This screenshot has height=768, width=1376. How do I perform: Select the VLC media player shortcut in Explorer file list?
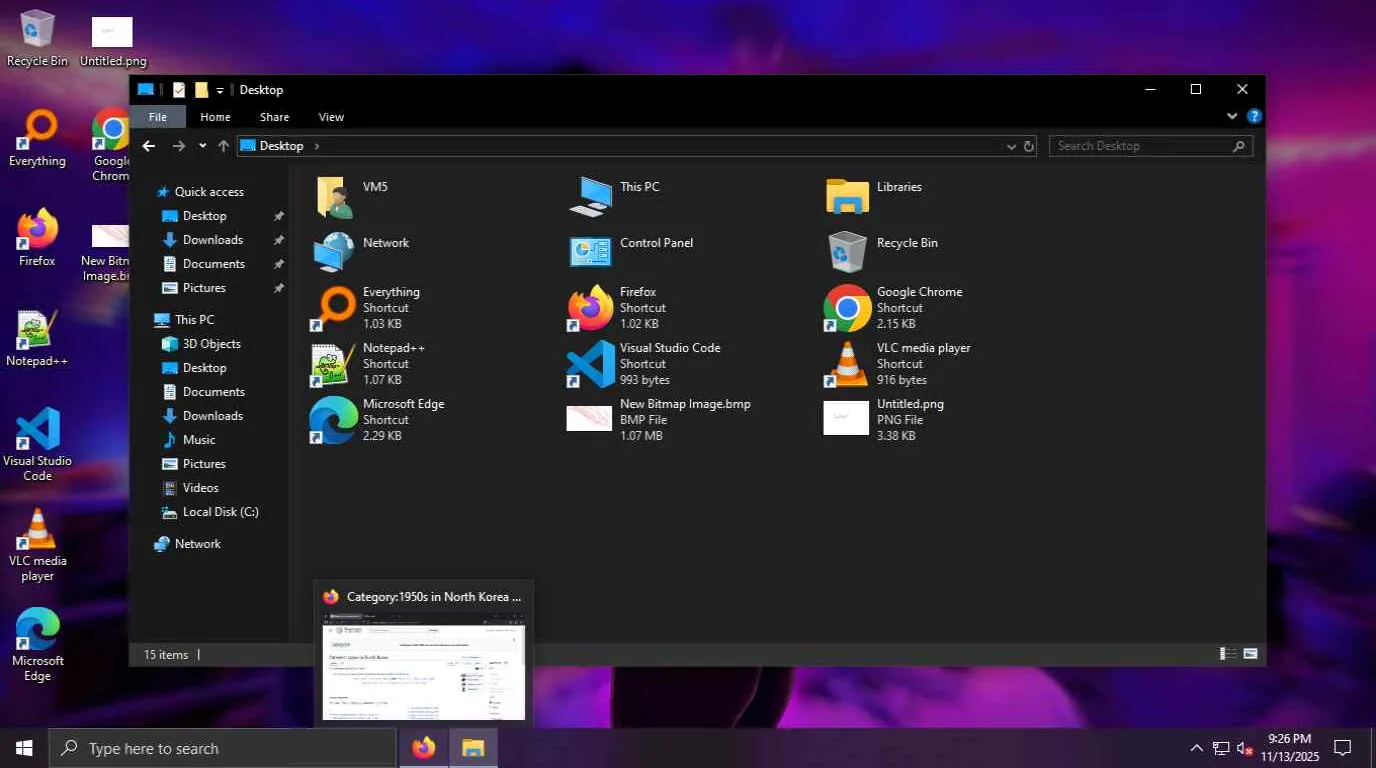pyautogui.click(x=897, y=364)
